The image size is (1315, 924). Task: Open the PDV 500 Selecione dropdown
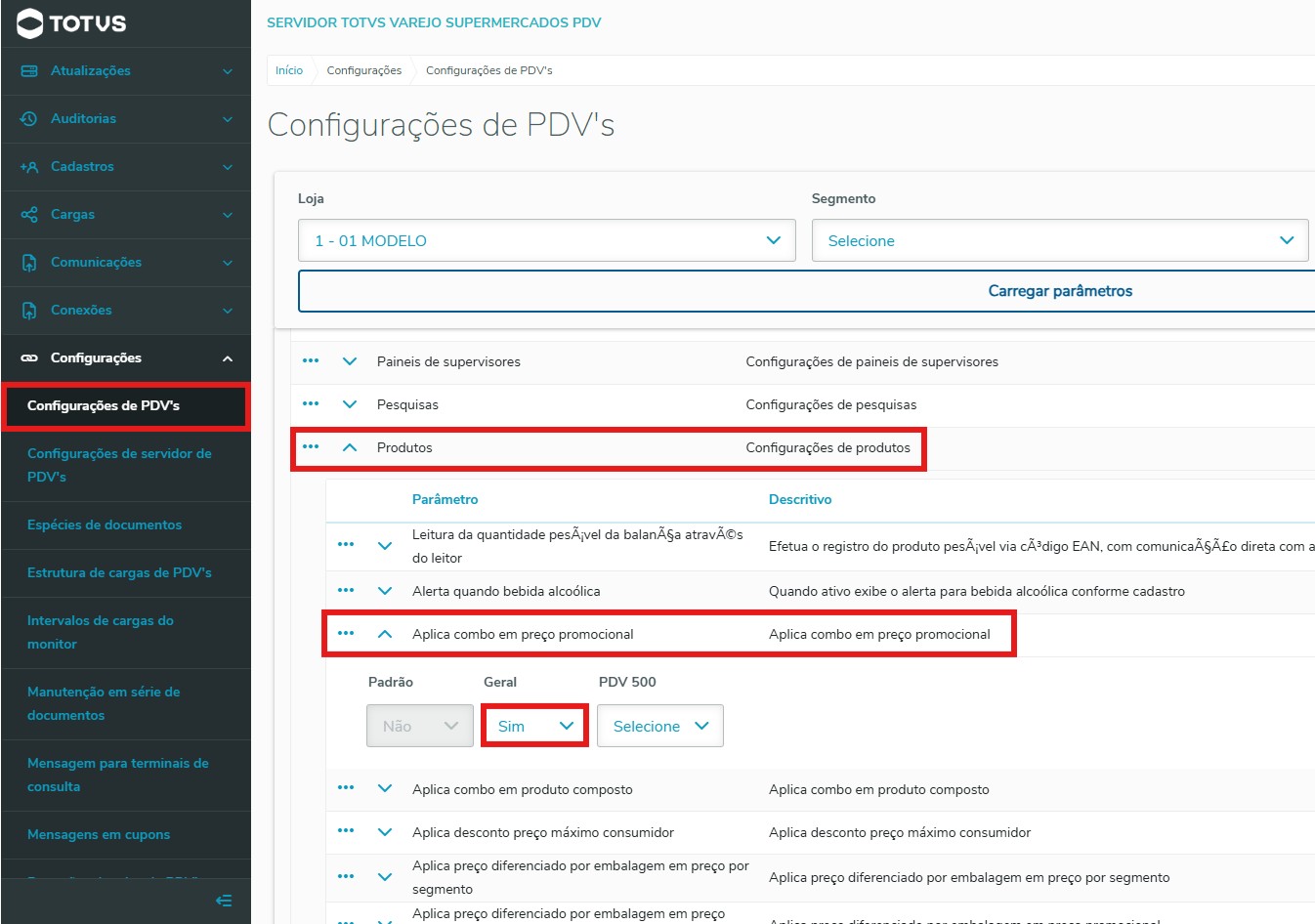(x=660, y=726)
